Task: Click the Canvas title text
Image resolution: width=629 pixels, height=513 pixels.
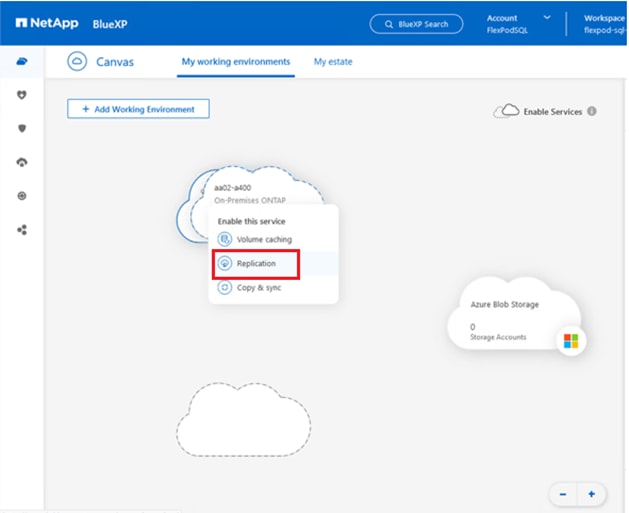Action: [115, 62]
